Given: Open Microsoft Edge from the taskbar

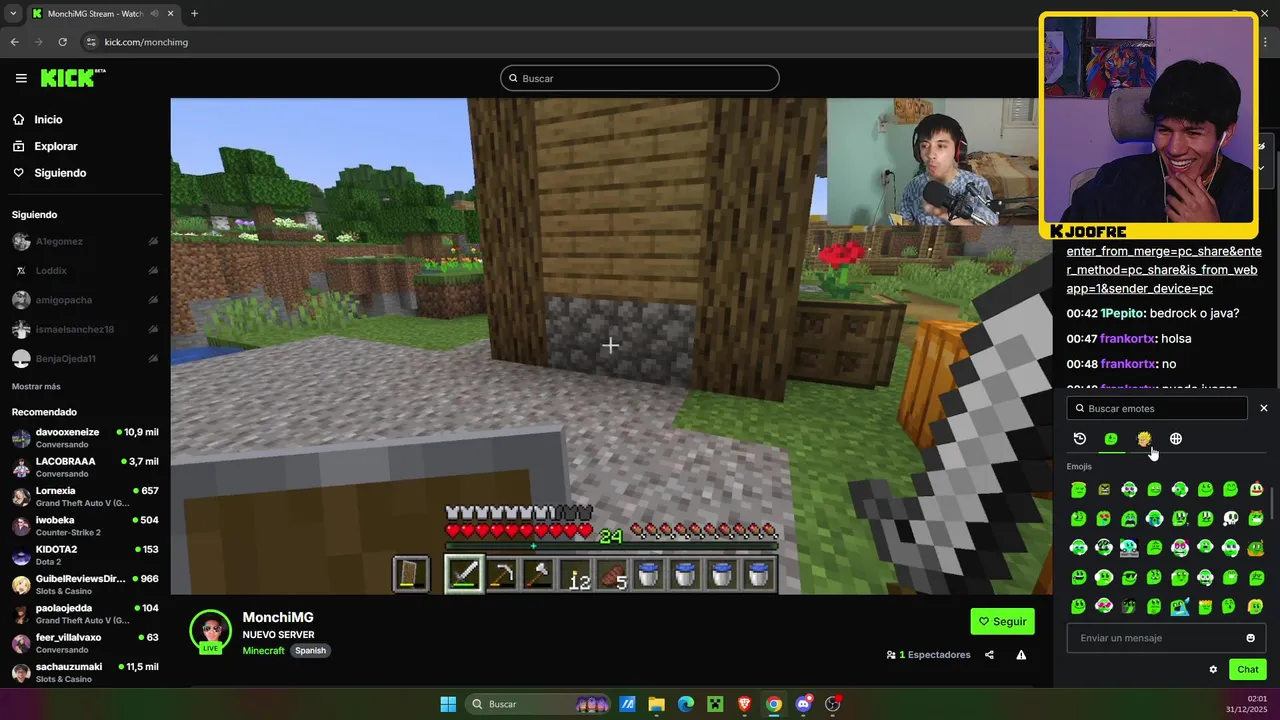Looking at the screenshot, I should 686,704.
